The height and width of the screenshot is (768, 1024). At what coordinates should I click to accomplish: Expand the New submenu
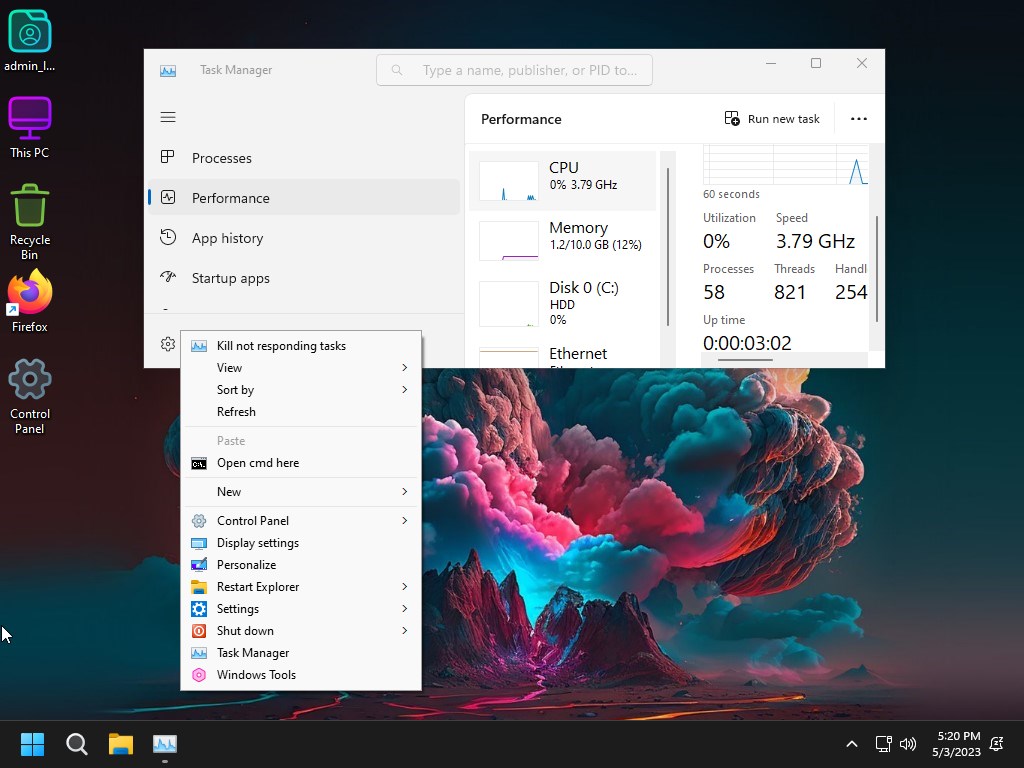point(300,492)
